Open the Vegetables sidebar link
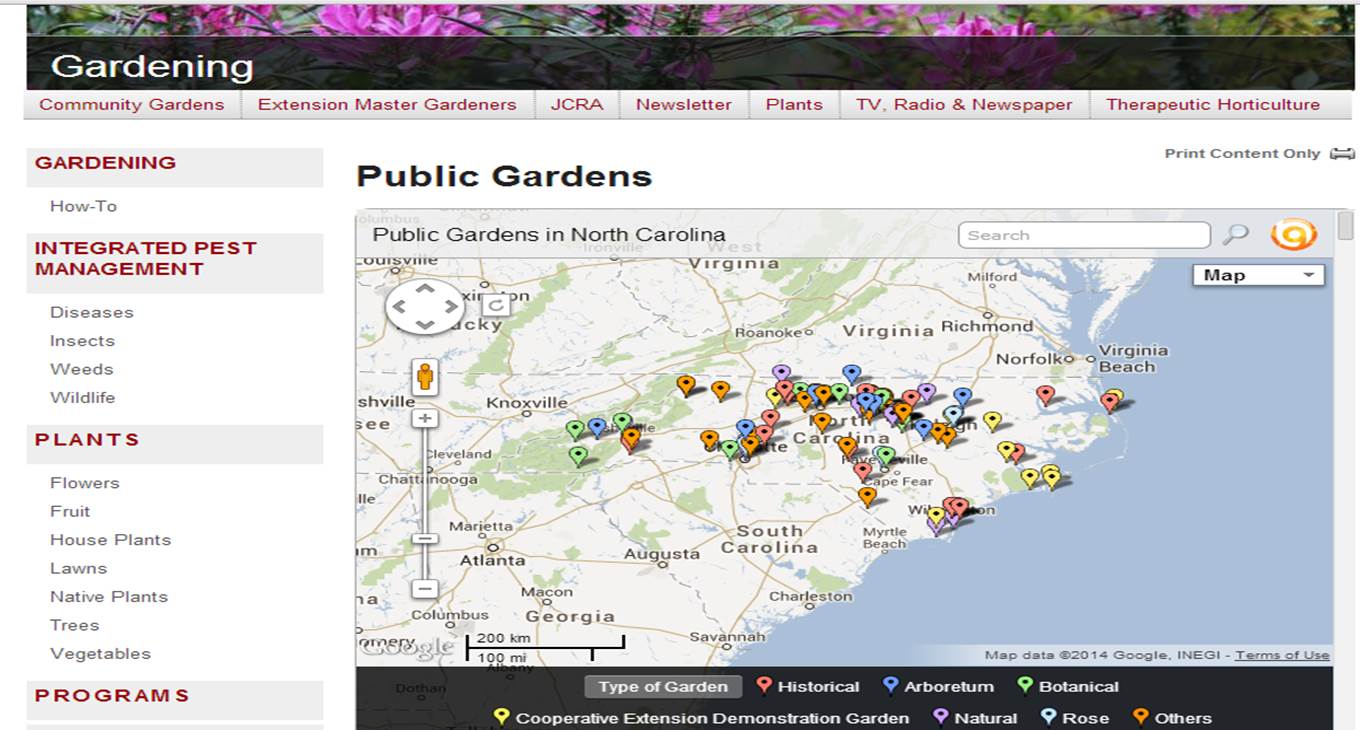 click(x=100, y=654)
